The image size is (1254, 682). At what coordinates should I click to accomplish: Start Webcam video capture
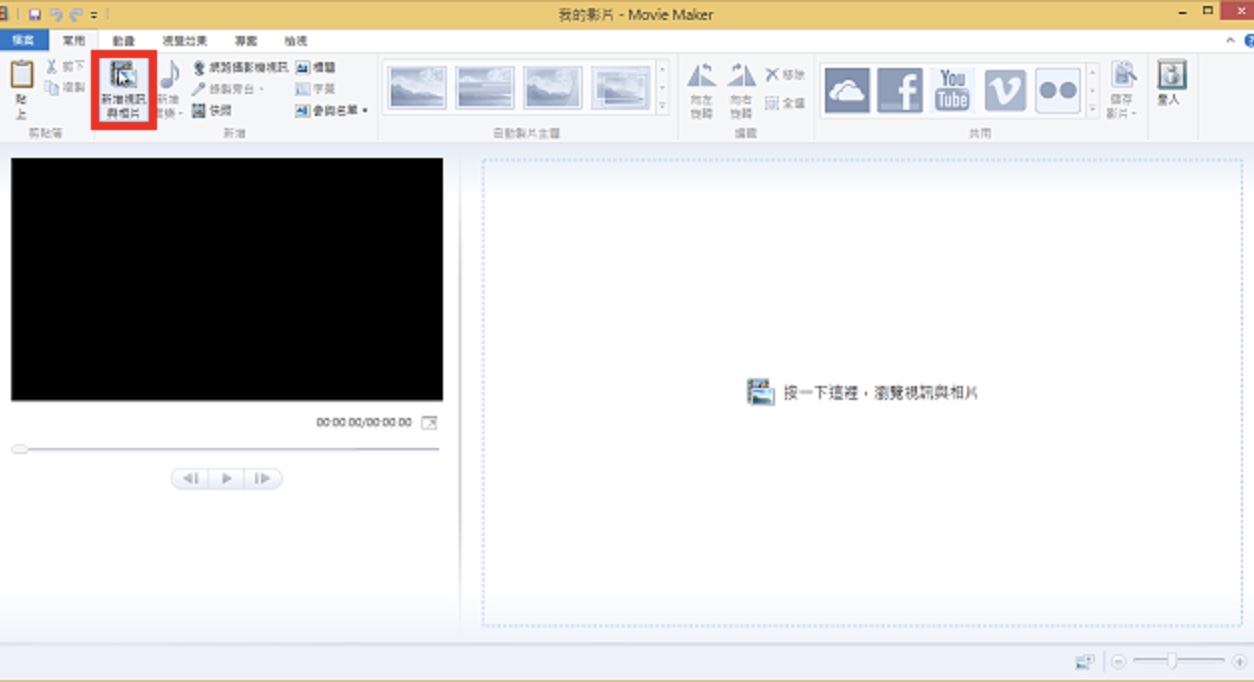pos(240,67)
